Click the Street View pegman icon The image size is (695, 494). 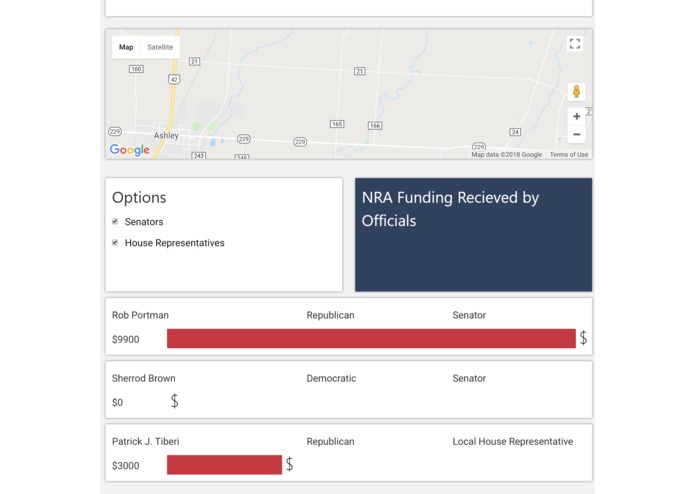576,92
